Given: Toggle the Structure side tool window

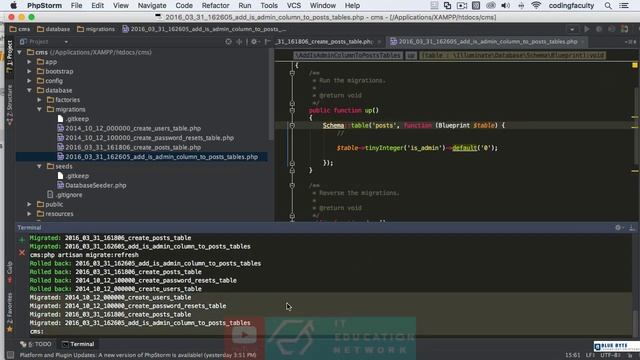Looking at the screenshot, I should [9, 104].
